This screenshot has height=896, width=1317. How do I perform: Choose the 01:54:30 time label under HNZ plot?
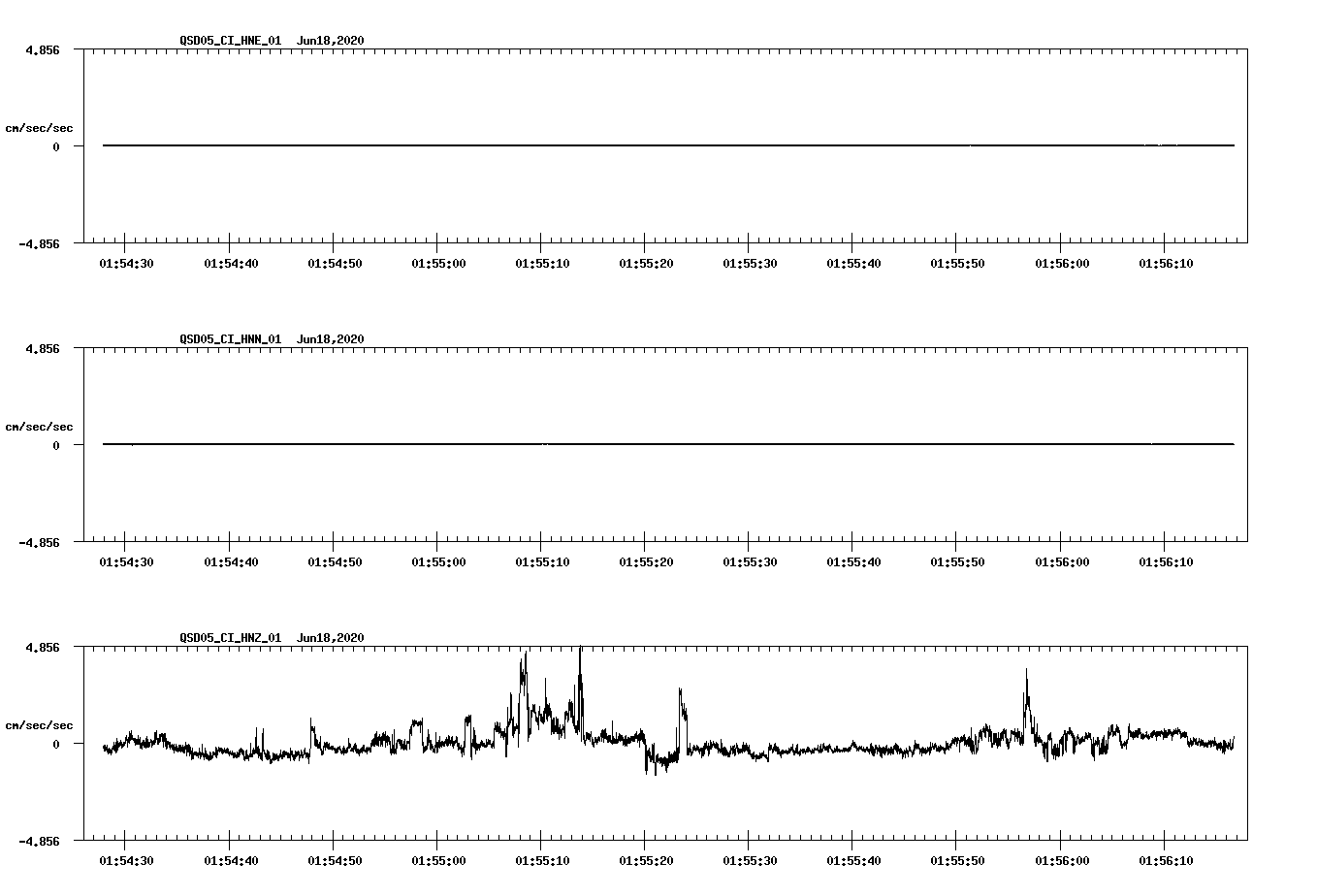tap(127, 861)
